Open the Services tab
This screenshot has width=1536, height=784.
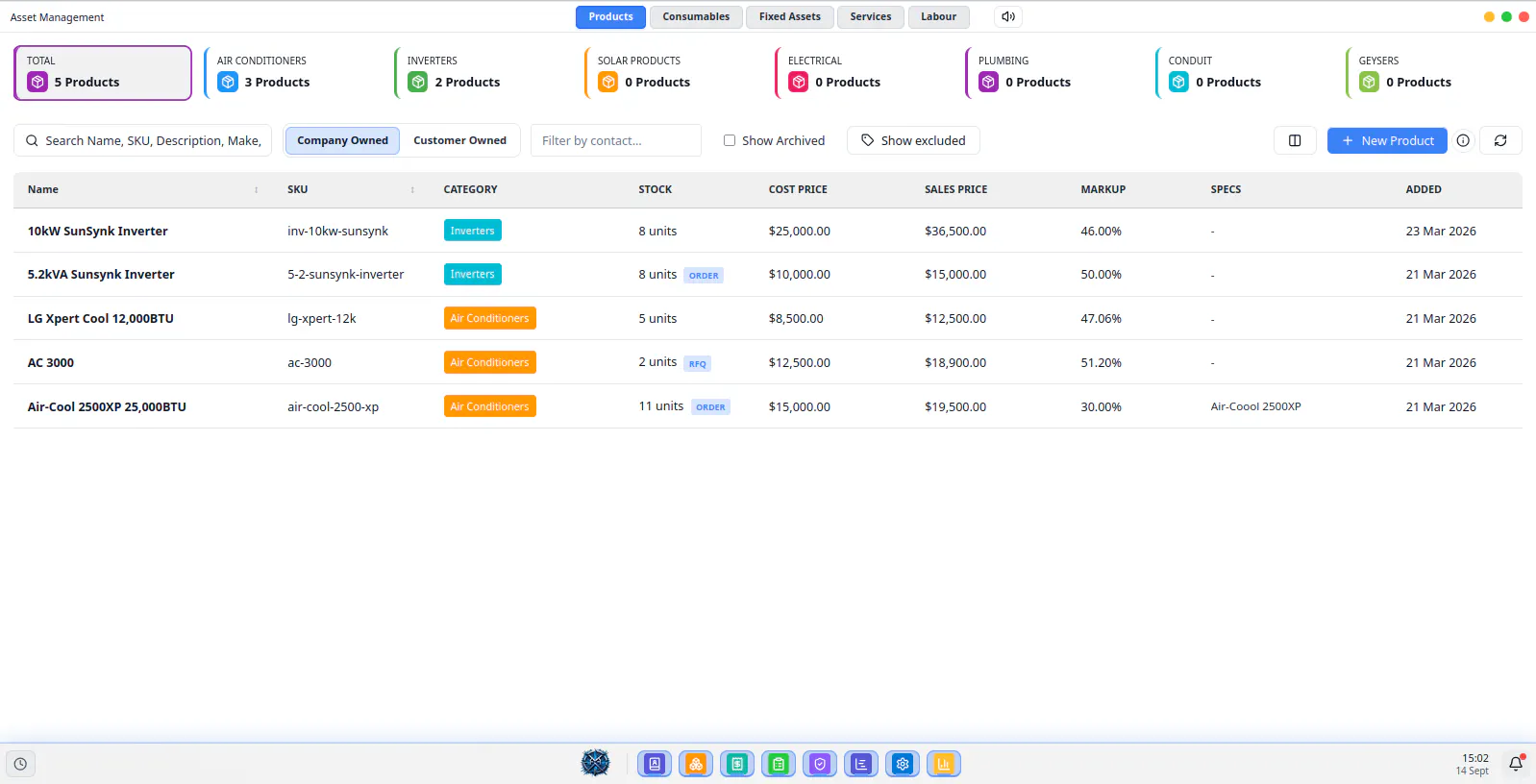(x=871, y=16)
